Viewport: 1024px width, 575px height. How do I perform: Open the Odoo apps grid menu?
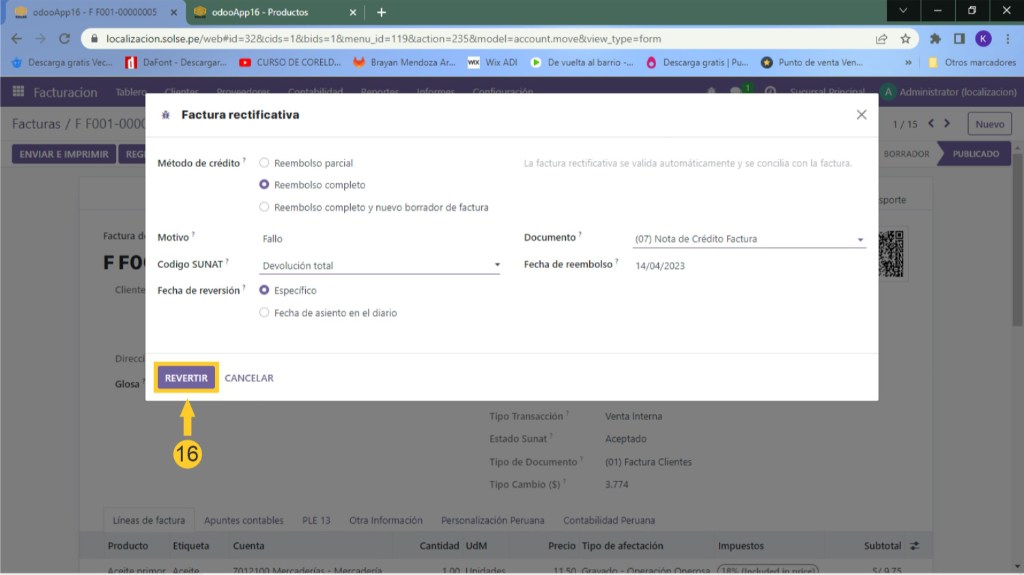click(18, 92)
